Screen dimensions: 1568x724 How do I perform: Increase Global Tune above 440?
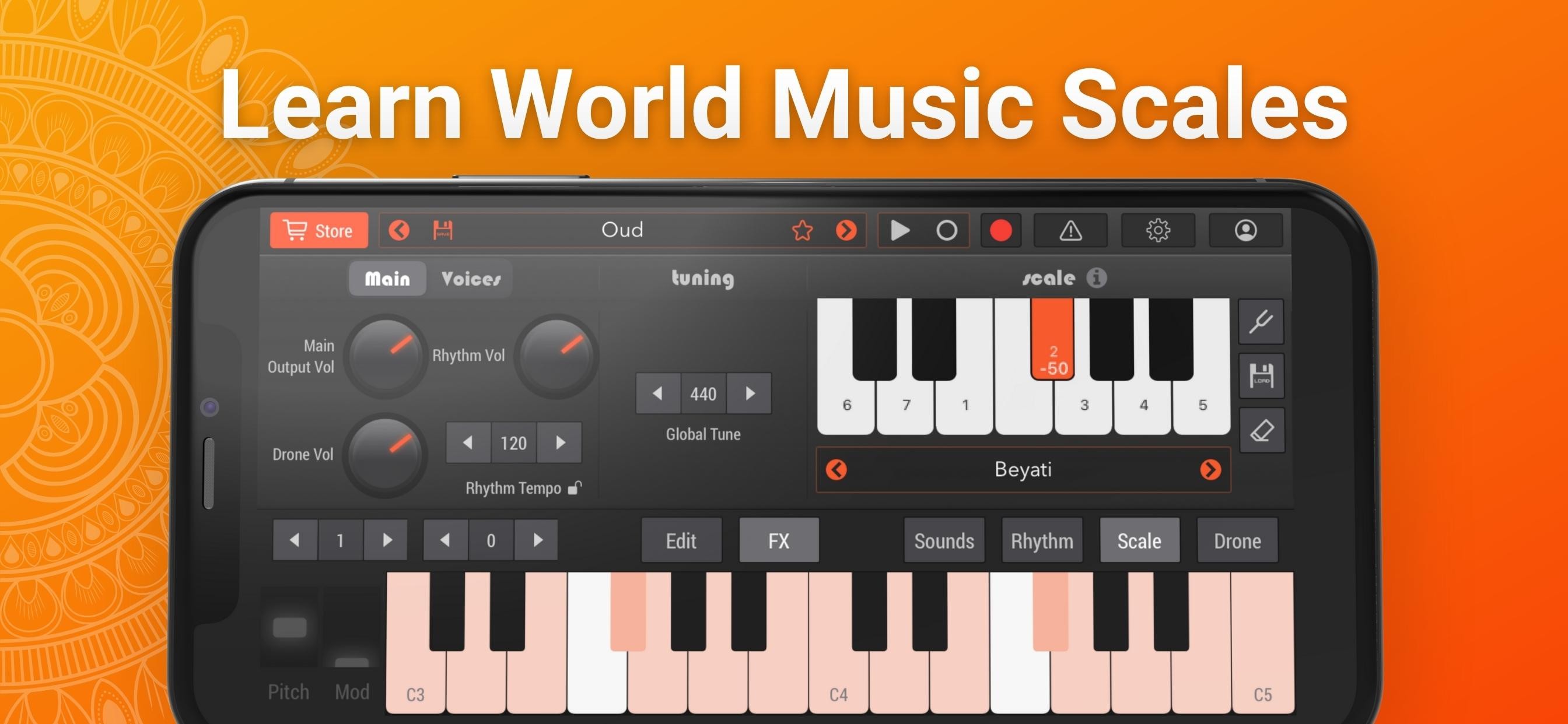[750, 393]
